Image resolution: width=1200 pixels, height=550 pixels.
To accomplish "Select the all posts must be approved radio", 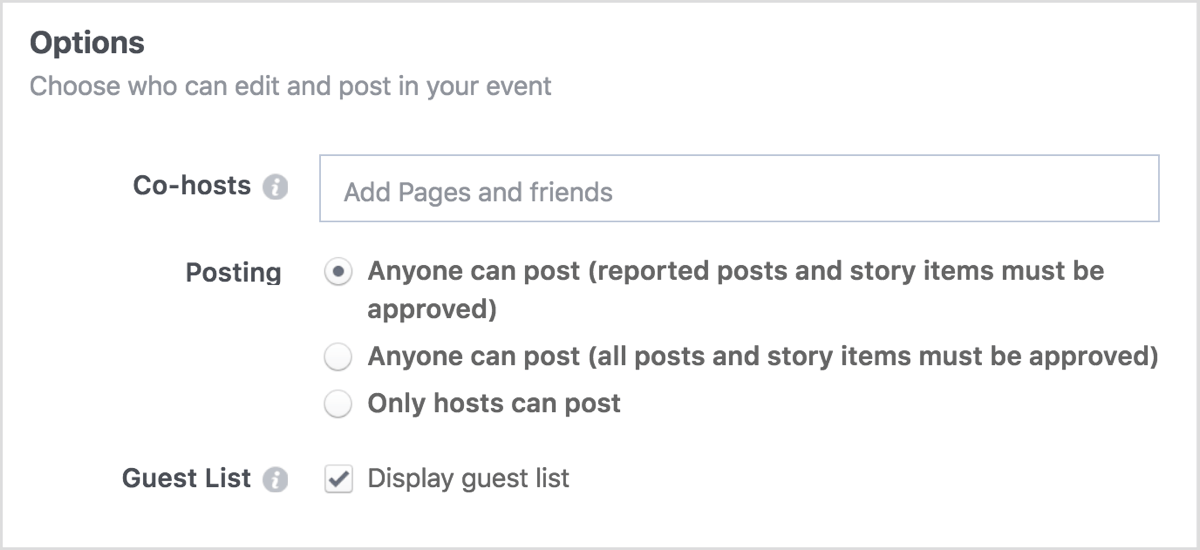I will [339, 357].
